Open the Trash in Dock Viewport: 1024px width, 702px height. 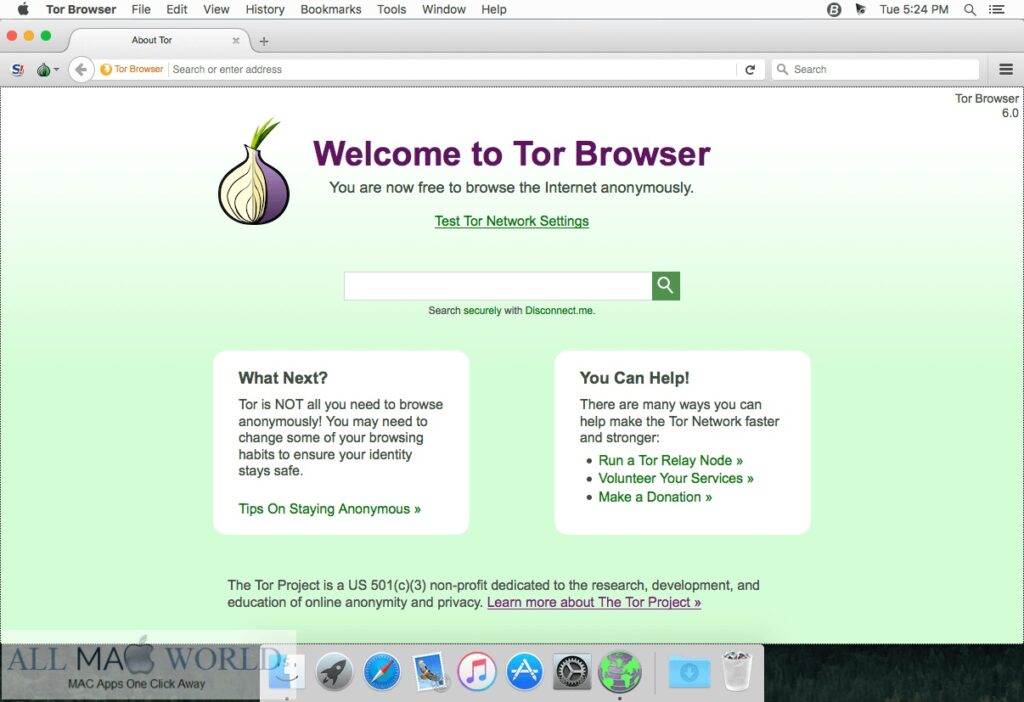[x=737, y=671]
